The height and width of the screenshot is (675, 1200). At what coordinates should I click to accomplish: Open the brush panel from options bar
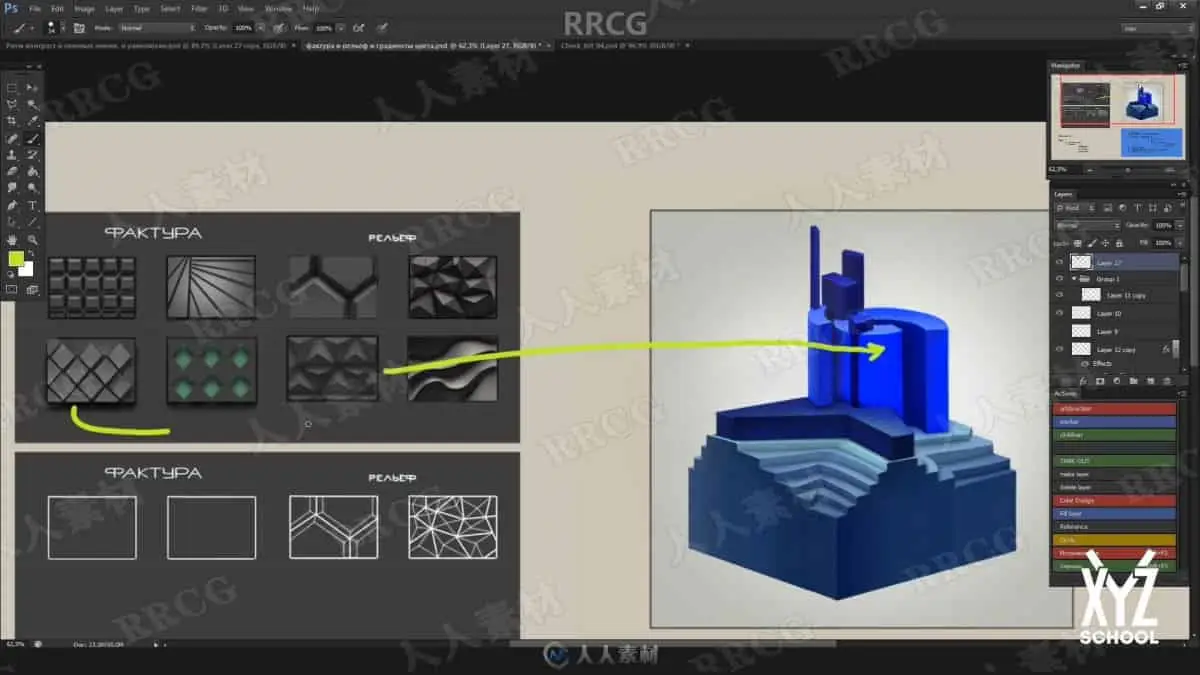(79, 28)
